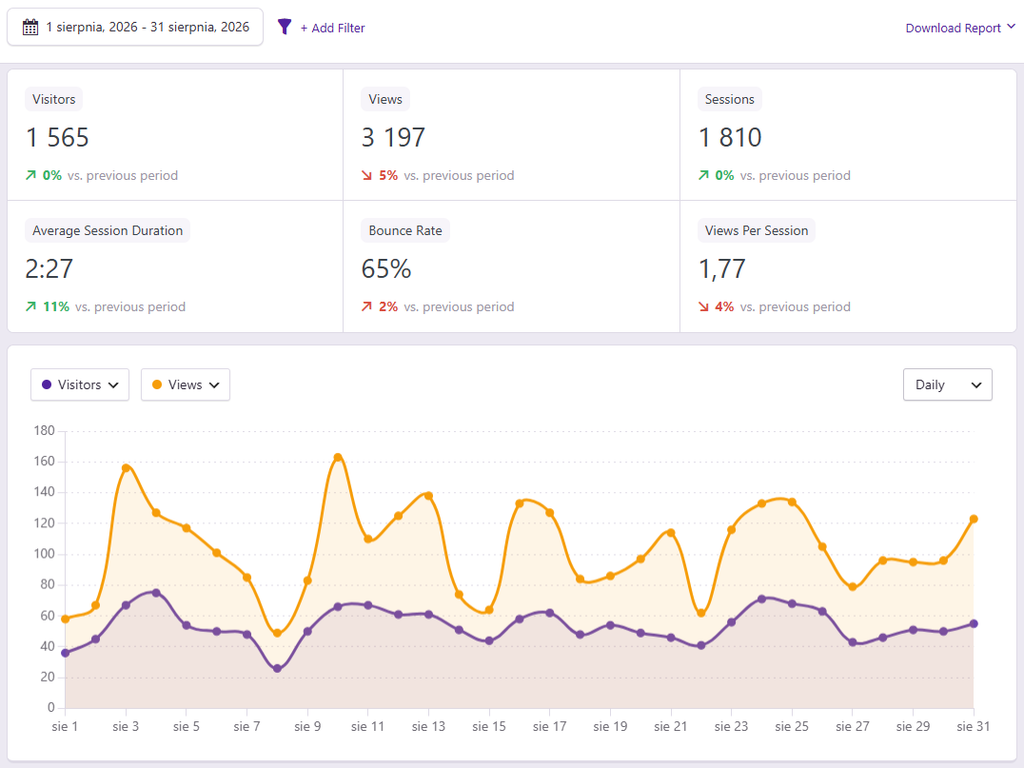
Task: Click the purple funnel filter icon
Action: click(x=284, y=27)
